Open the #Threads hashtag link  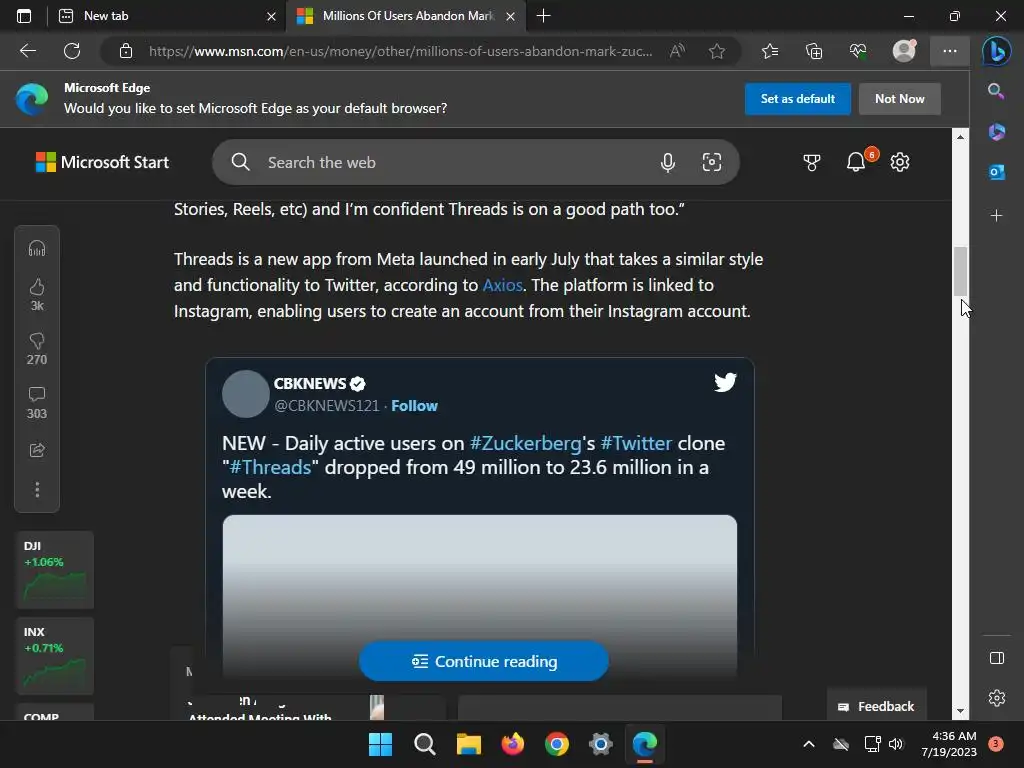click(270, 468)
